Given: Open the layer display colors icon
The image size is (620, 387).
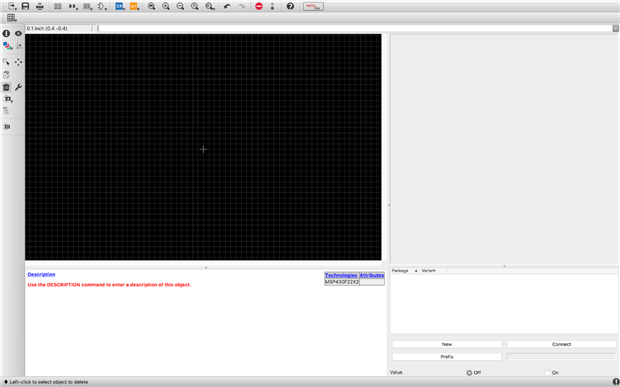Looking at the screenshot, I should tap(7, 46).
